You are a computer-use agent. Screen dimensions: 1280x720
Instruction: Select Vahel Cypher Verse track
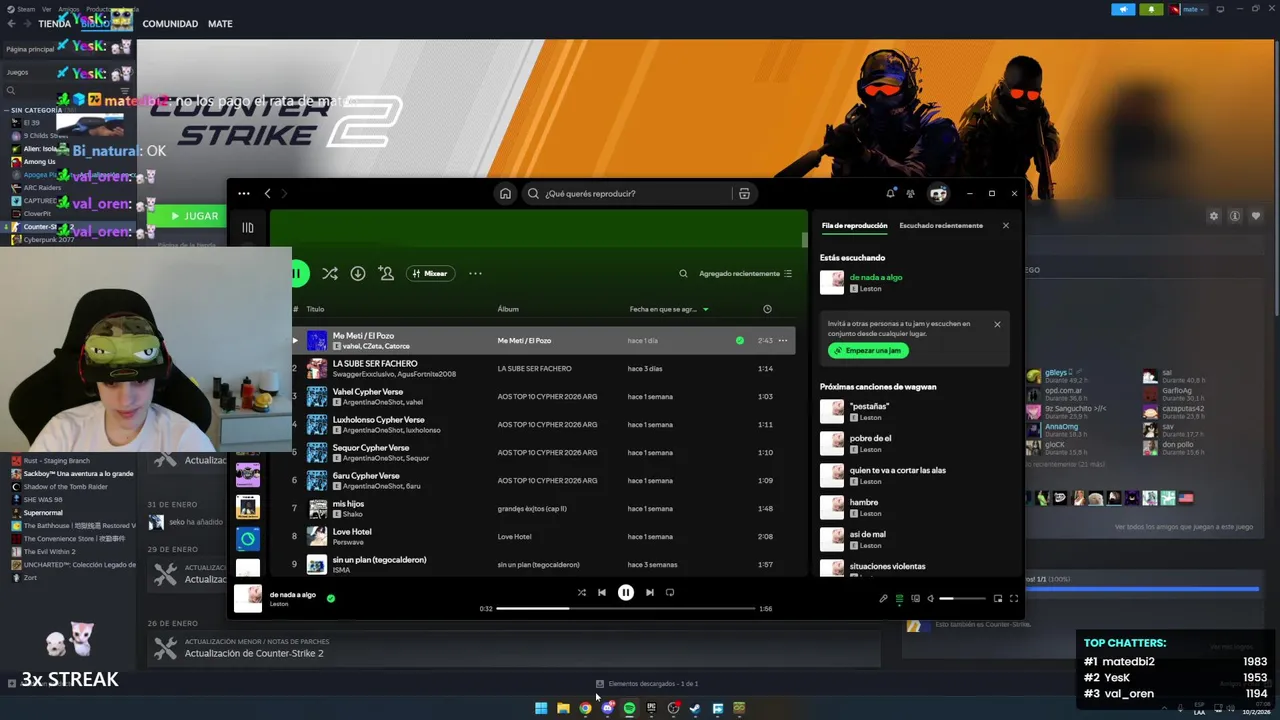tap(542, 397)
